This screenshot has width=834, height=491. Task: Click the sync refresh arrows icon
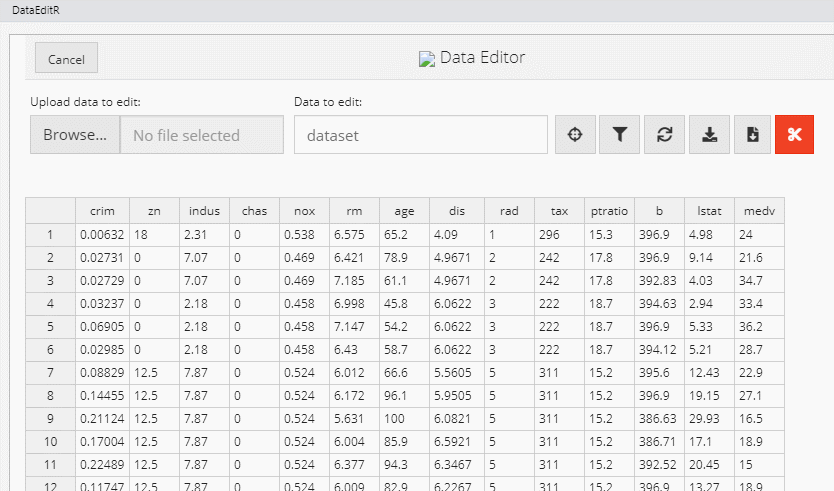664,135
